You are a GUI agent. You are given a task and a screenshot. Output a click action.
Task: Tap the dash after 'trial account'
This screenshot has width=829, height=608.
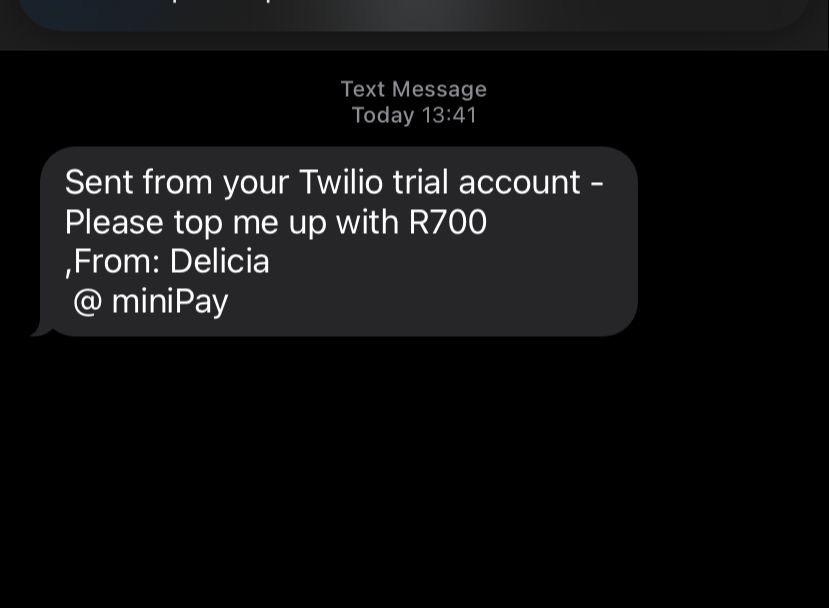pos(596,184)
